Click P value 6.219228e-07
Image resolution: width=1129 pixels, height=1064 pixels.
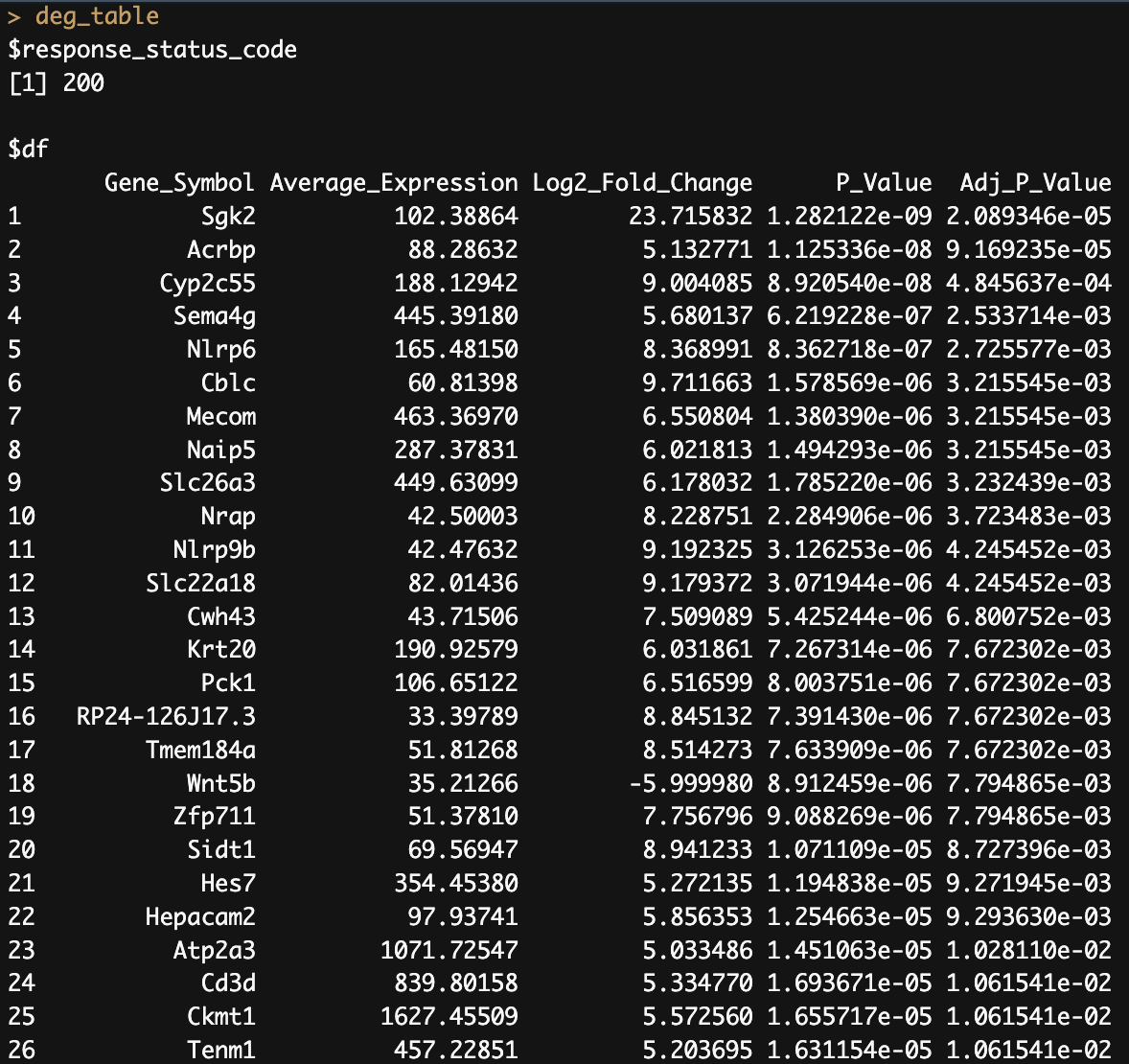pos(850,315)
